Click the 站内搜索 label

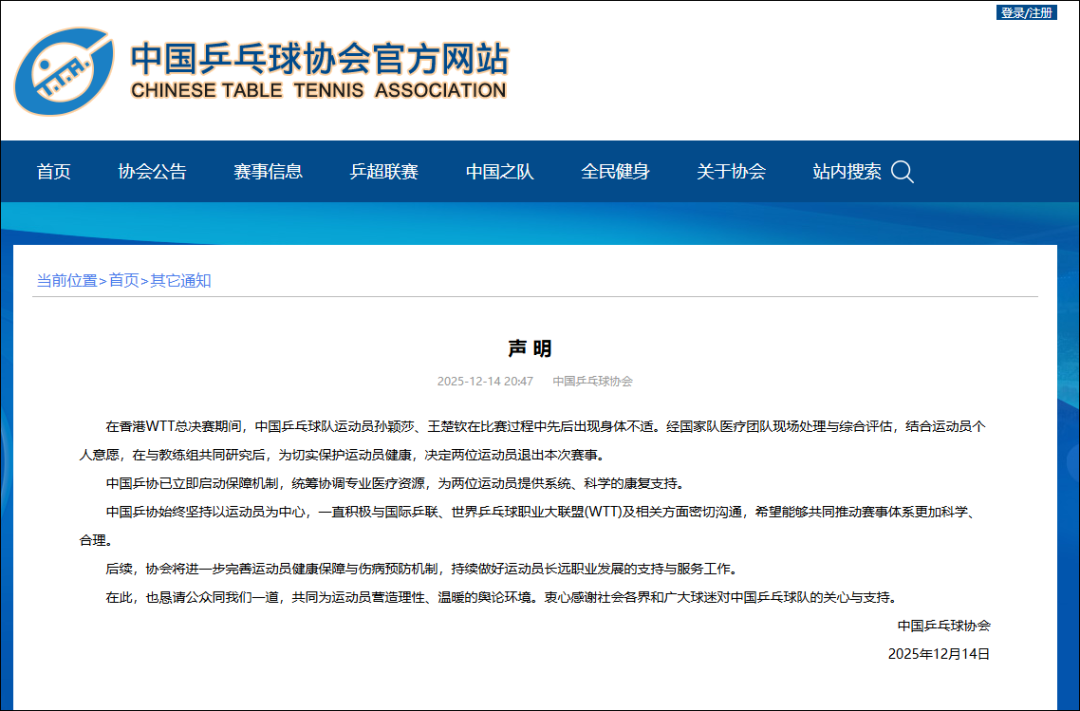847,172
